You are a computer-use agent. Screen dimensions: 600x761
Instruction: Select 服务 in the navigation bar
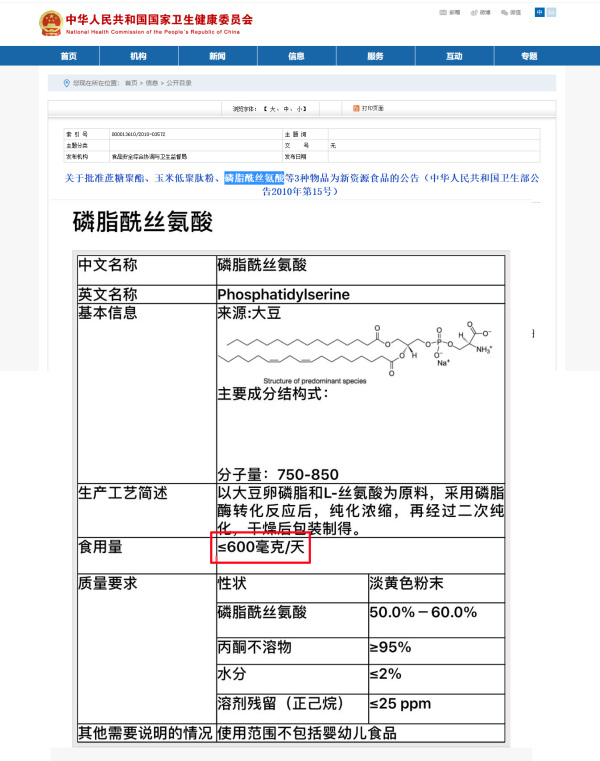[x=375, y=56]
